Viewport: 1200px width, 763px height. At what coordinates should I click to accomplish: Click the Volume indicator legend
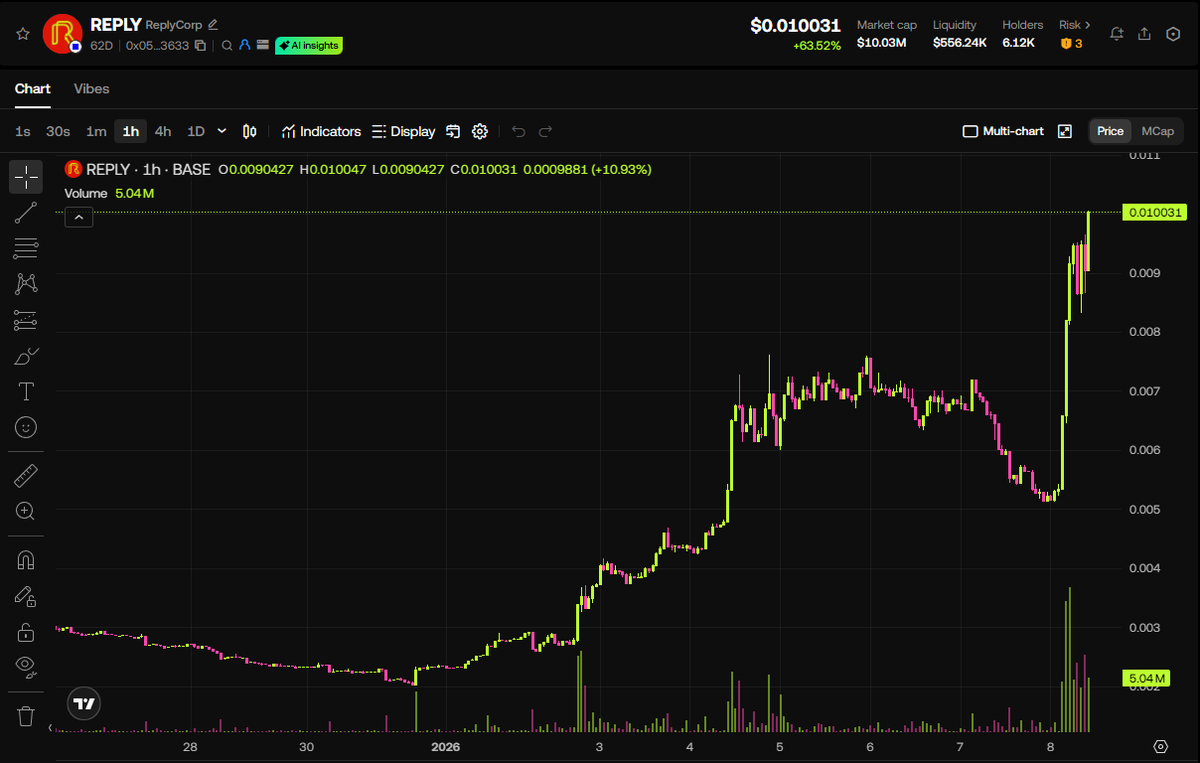pos(109,193)
